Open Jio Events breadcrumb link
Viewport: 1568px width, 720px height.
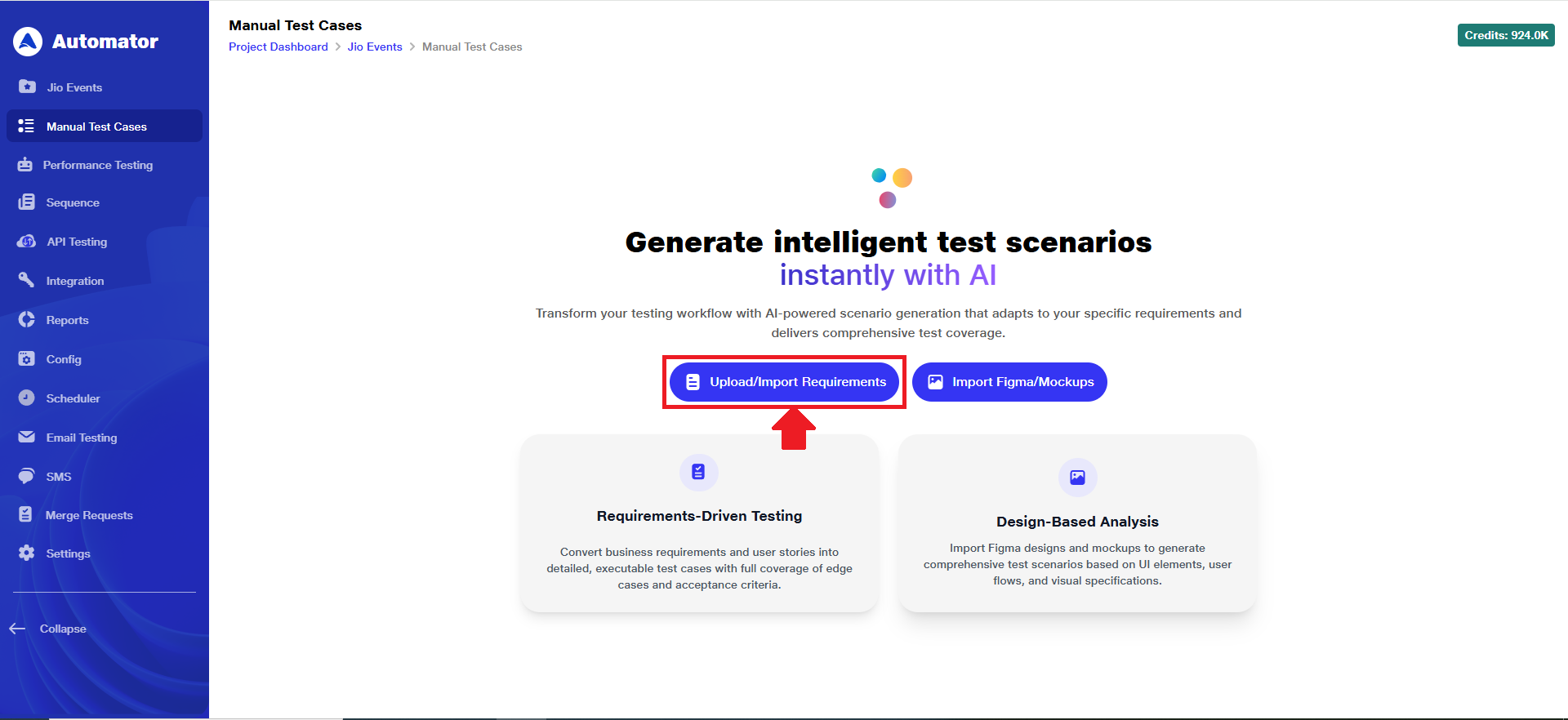pyautogui.click(x=375, y=47)
